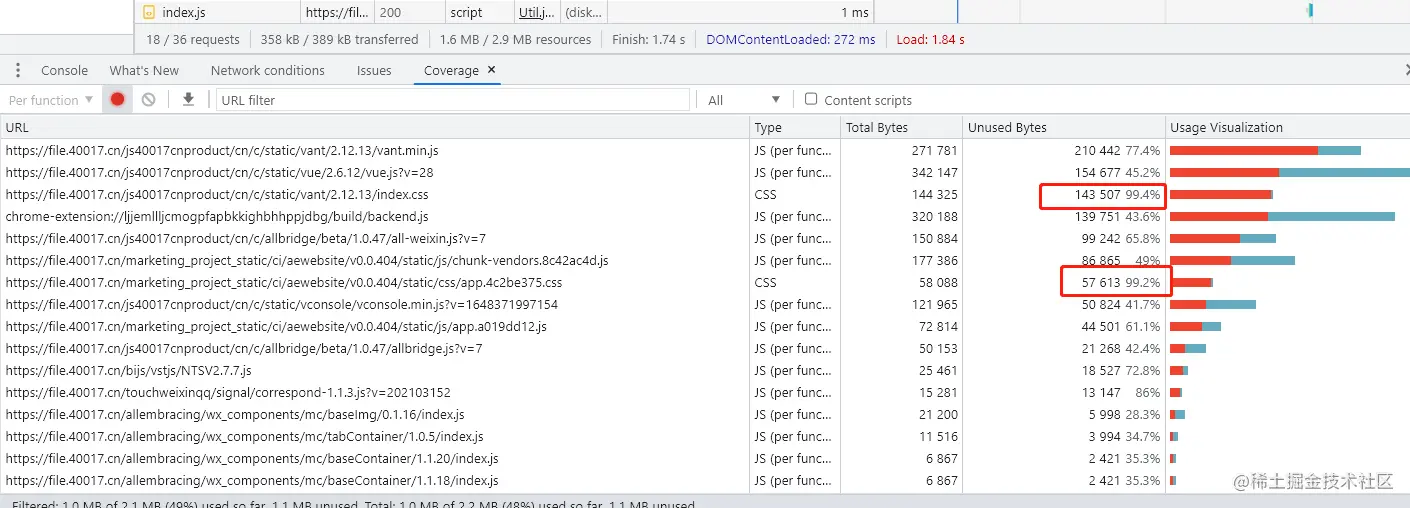Select the vant.min.js coverage row
1410x508 pixels.
point(705,150)
